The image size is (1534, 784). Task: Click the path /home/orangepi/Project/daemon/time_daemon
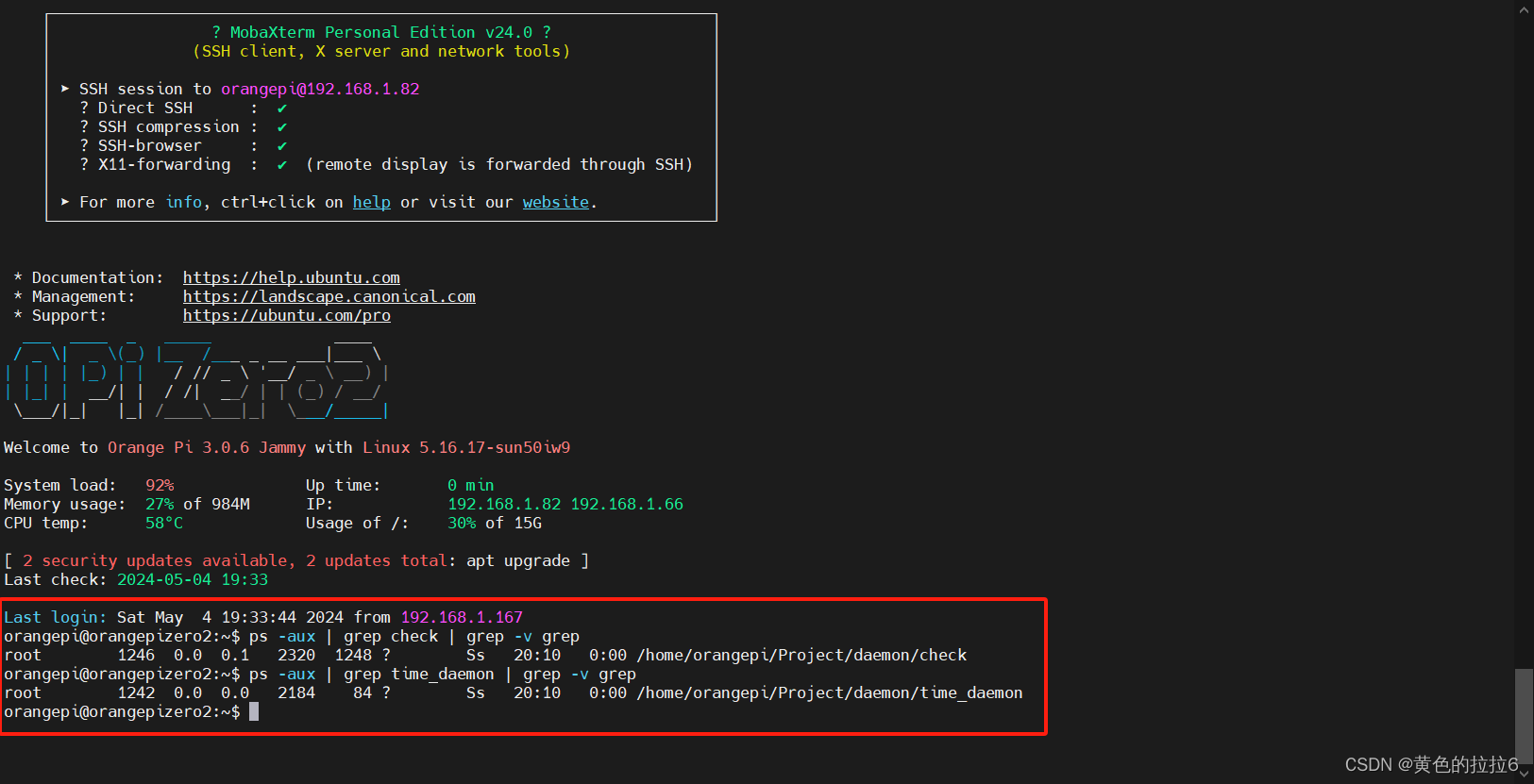click(830, 692)
